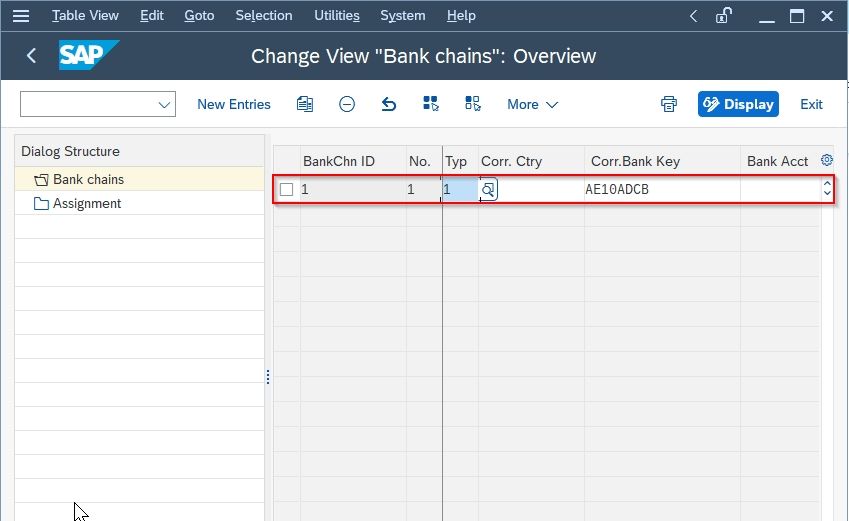Image resolution: width=849 pixels, height=521 pixels.
Task: Click the lock session icon
Action: tap(723, 16)
